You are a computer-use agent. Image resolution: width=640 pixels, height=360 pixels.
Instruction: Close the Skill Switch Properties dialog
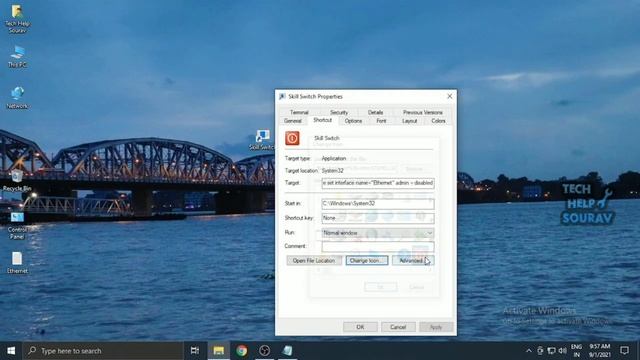tap(449, 96)
